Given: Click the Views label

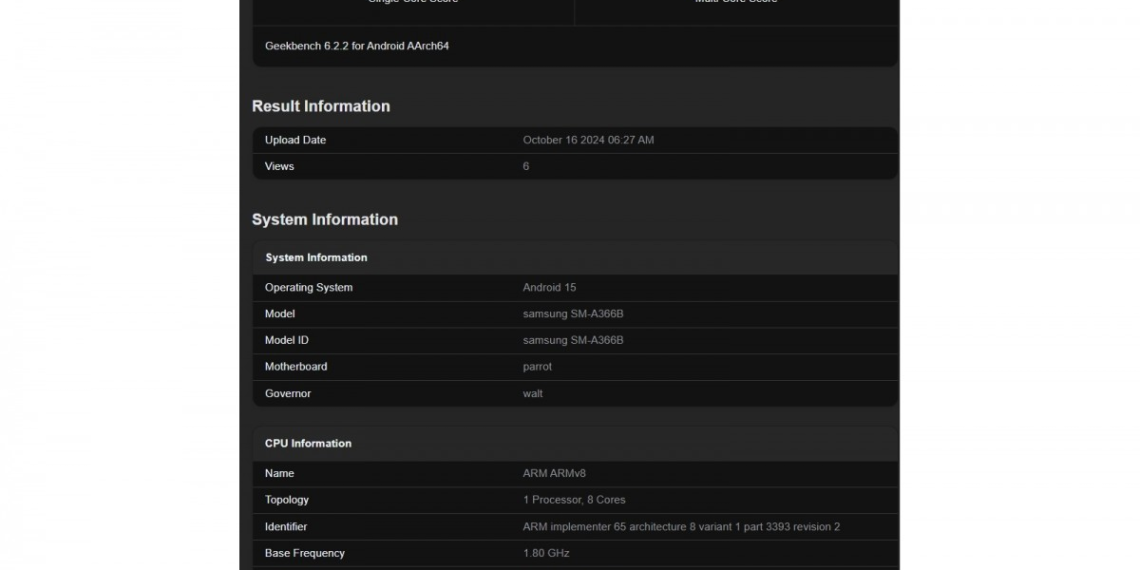Looking at the screenshot, I should 279,166.
